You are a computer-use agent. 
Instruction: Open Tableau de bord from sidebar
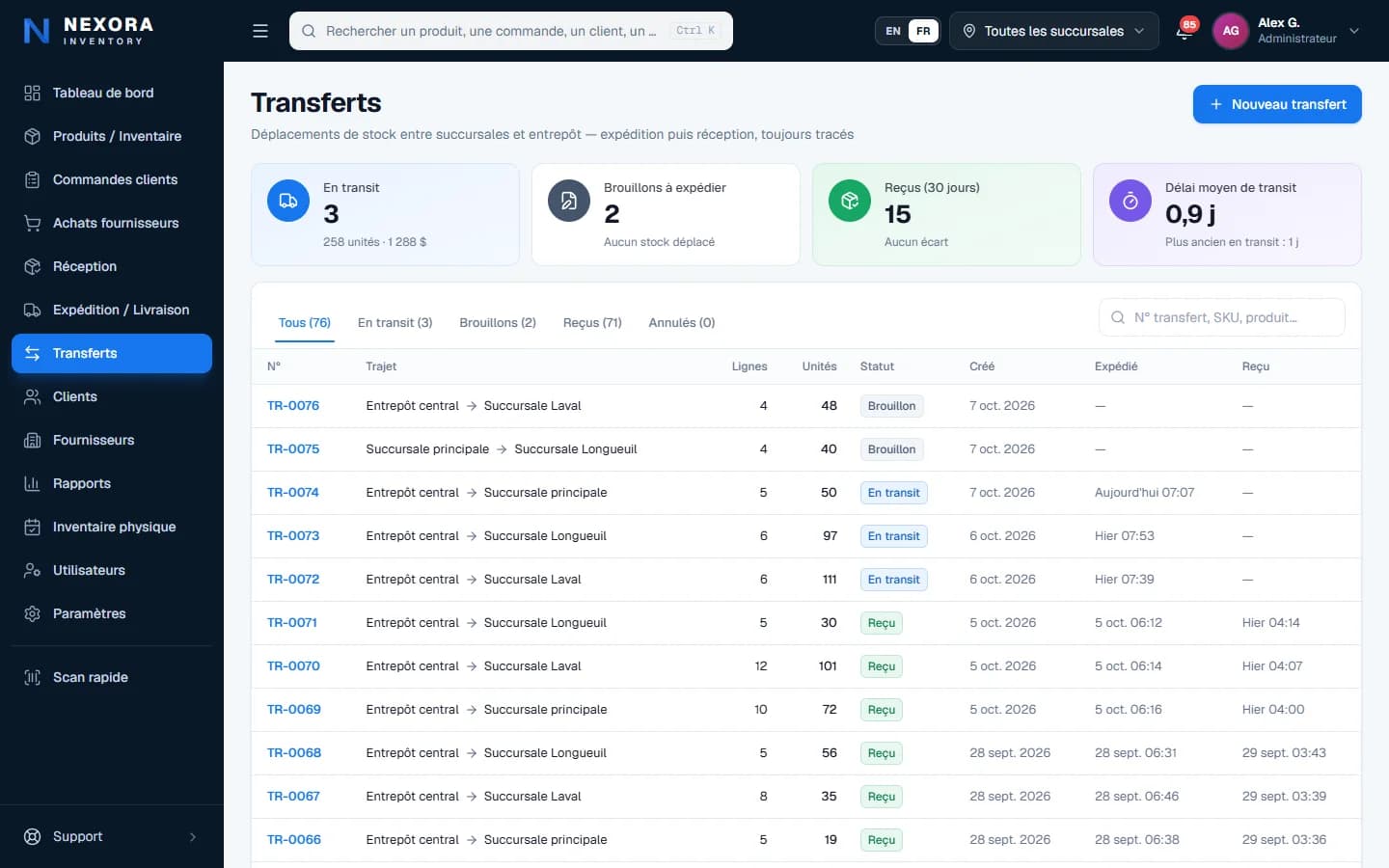tap(112, 93)
